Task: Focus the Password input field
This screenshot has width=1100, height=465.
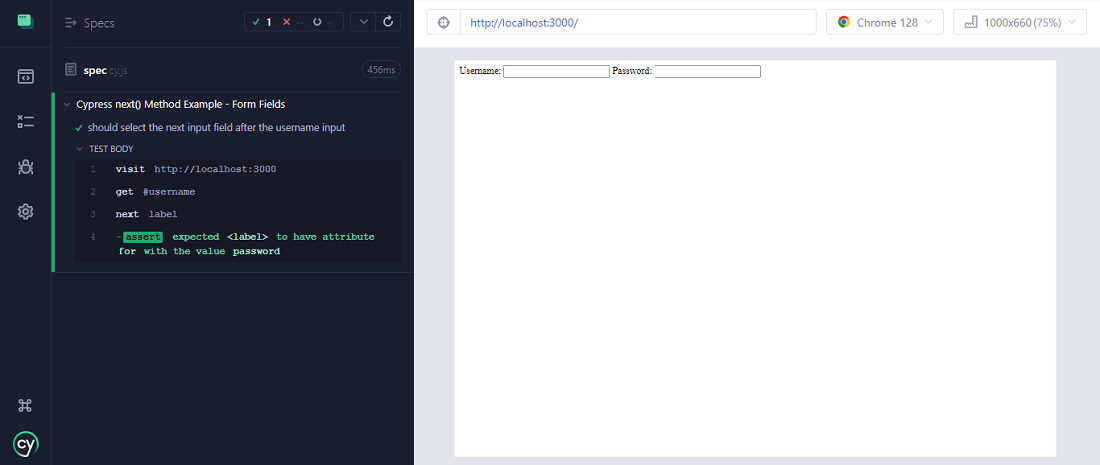Action: (708, 71)
